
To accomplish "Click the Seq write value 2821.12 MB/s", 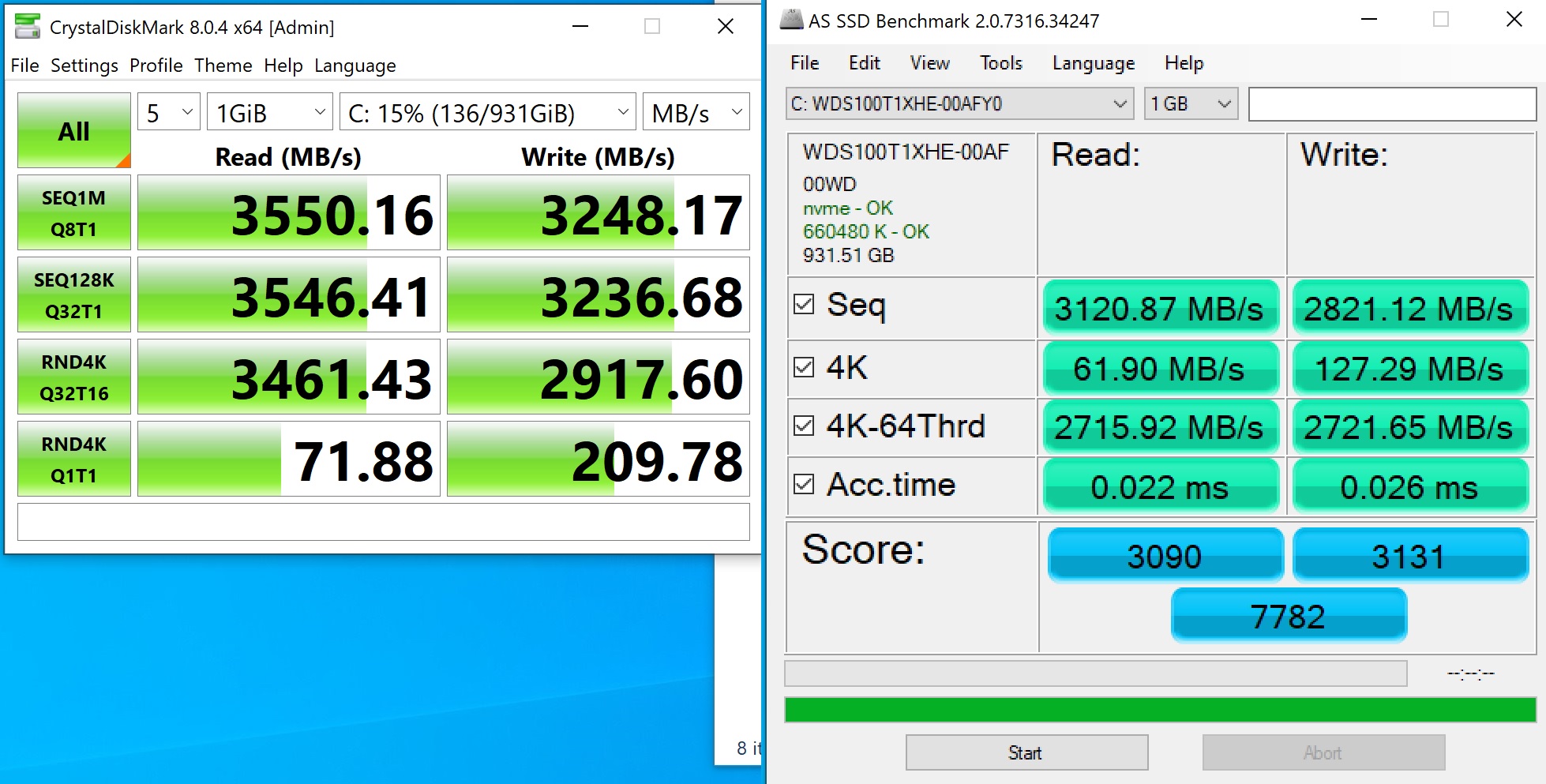I will click(1409, 307).
